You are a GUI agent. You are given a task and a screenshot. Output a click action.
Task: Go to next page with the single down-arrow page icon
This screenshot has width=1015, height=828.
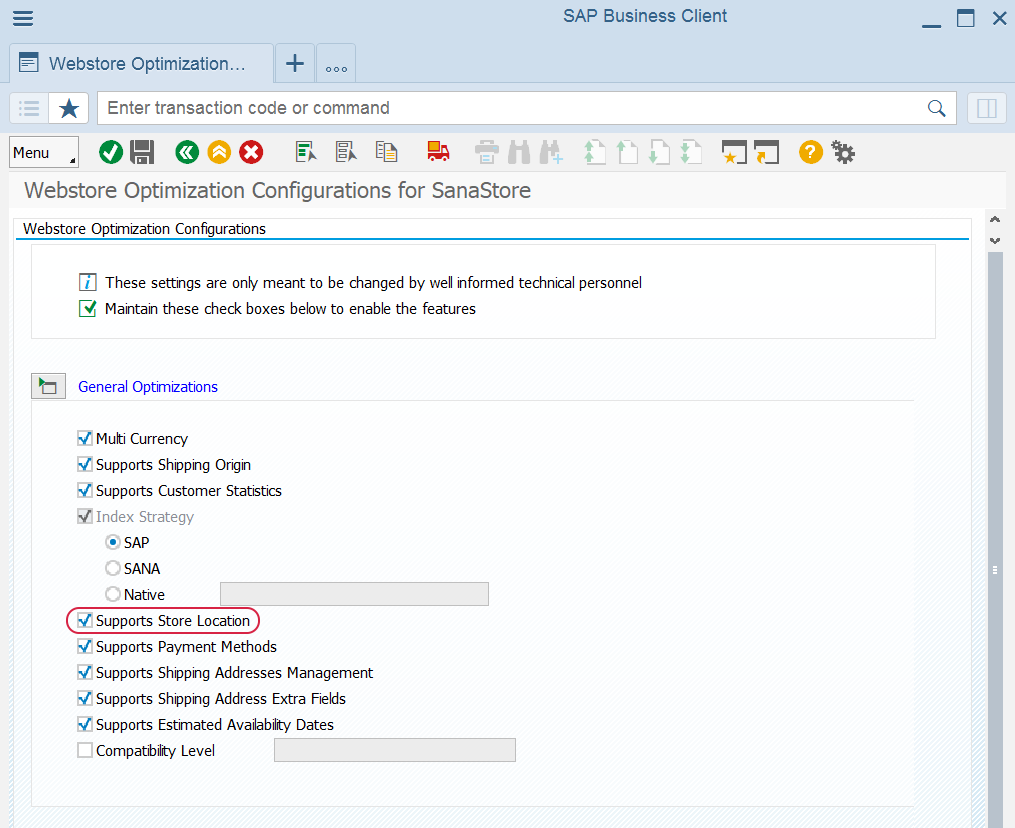659,153
